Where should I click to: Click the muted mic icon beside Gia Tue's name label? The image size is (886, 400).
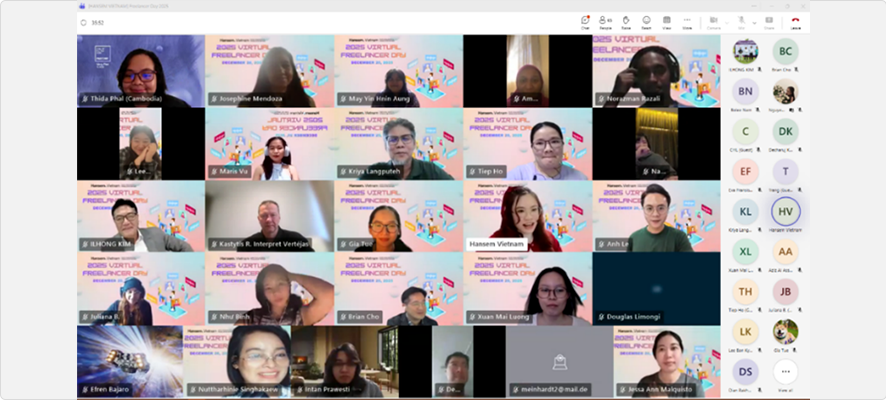click(x=343, y=245)
